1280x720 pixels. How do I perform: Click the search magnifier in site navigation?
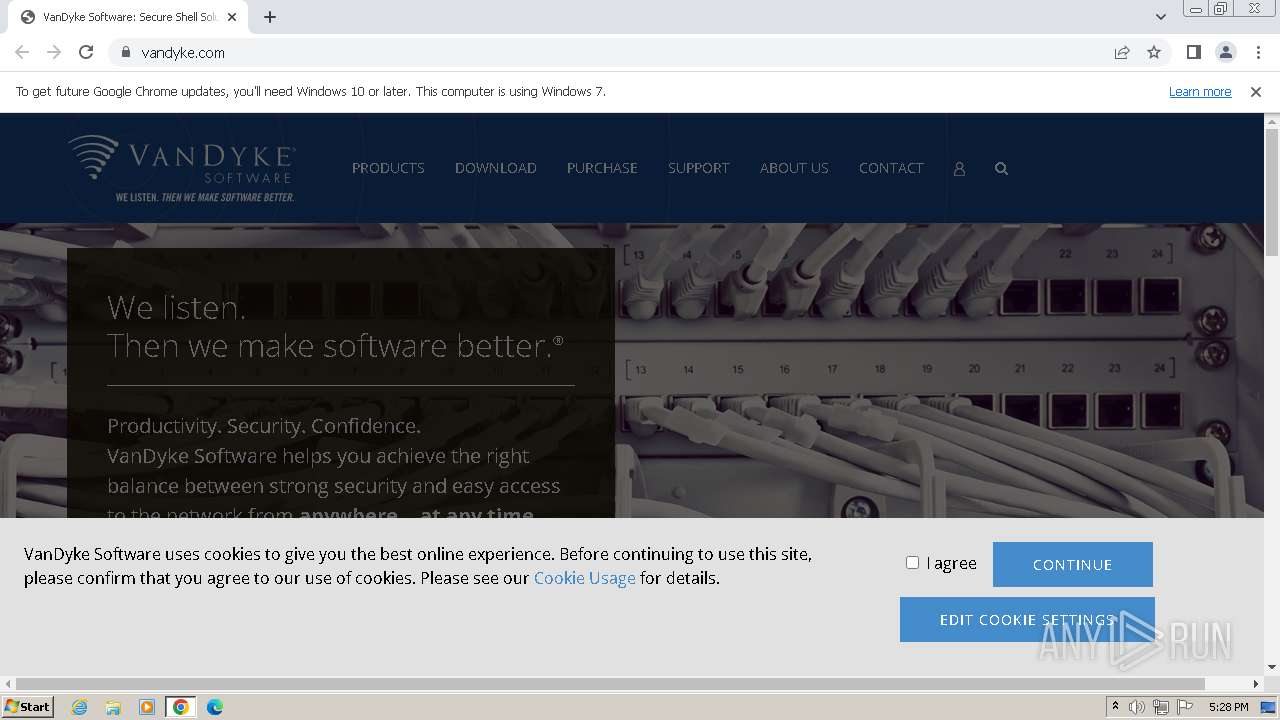1001,169
